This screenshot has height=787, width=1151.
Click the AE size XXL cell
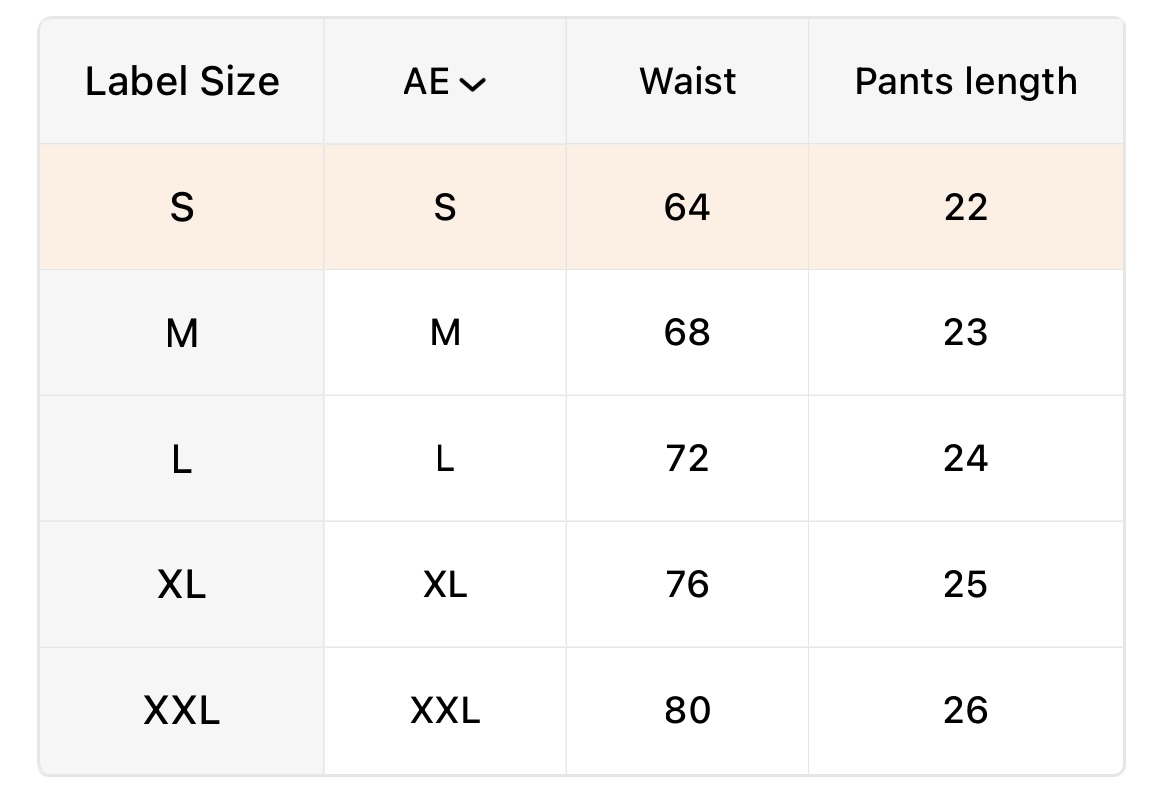(x=445, y=711)
